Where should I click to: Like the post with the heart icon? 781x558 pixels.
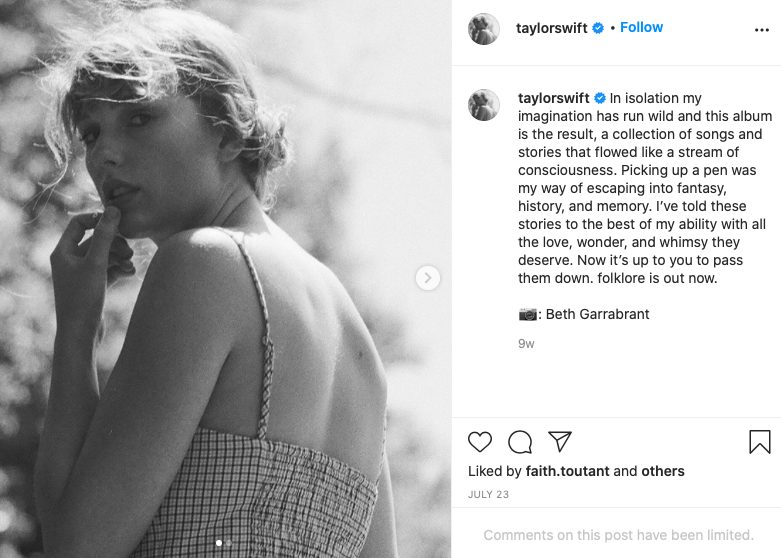click(x=480, y=442)
